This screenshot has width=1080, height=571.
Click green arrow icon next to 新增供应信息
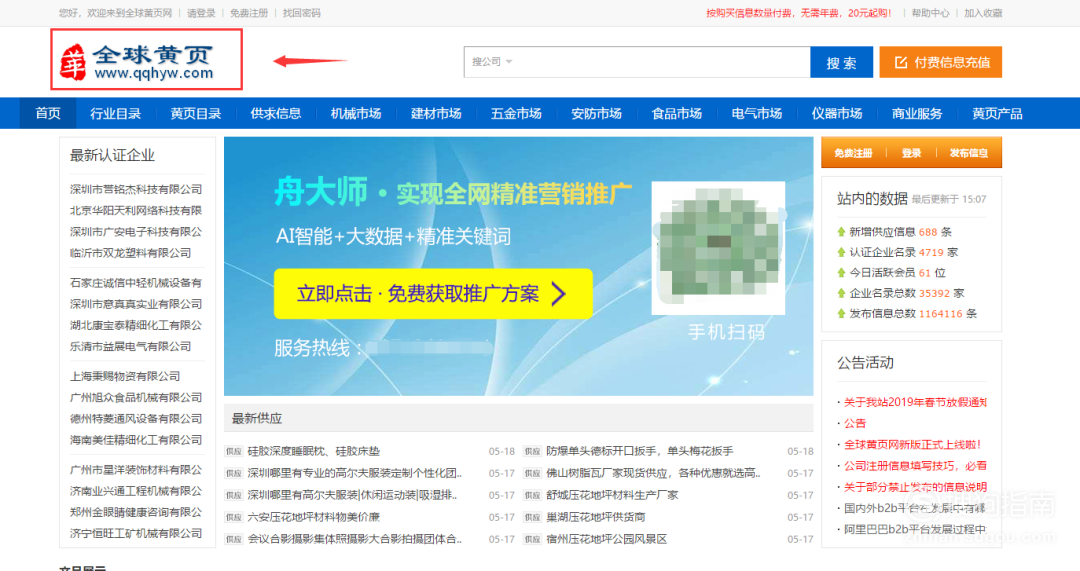coord(841,232)
